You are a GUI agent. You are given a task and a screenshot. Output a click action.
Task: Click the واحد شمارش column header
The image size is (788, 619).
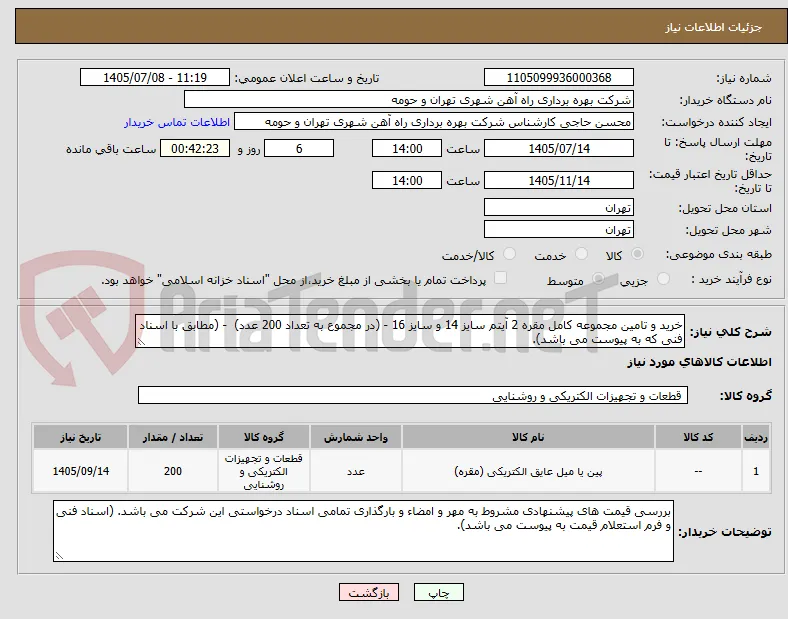point(356,437)
